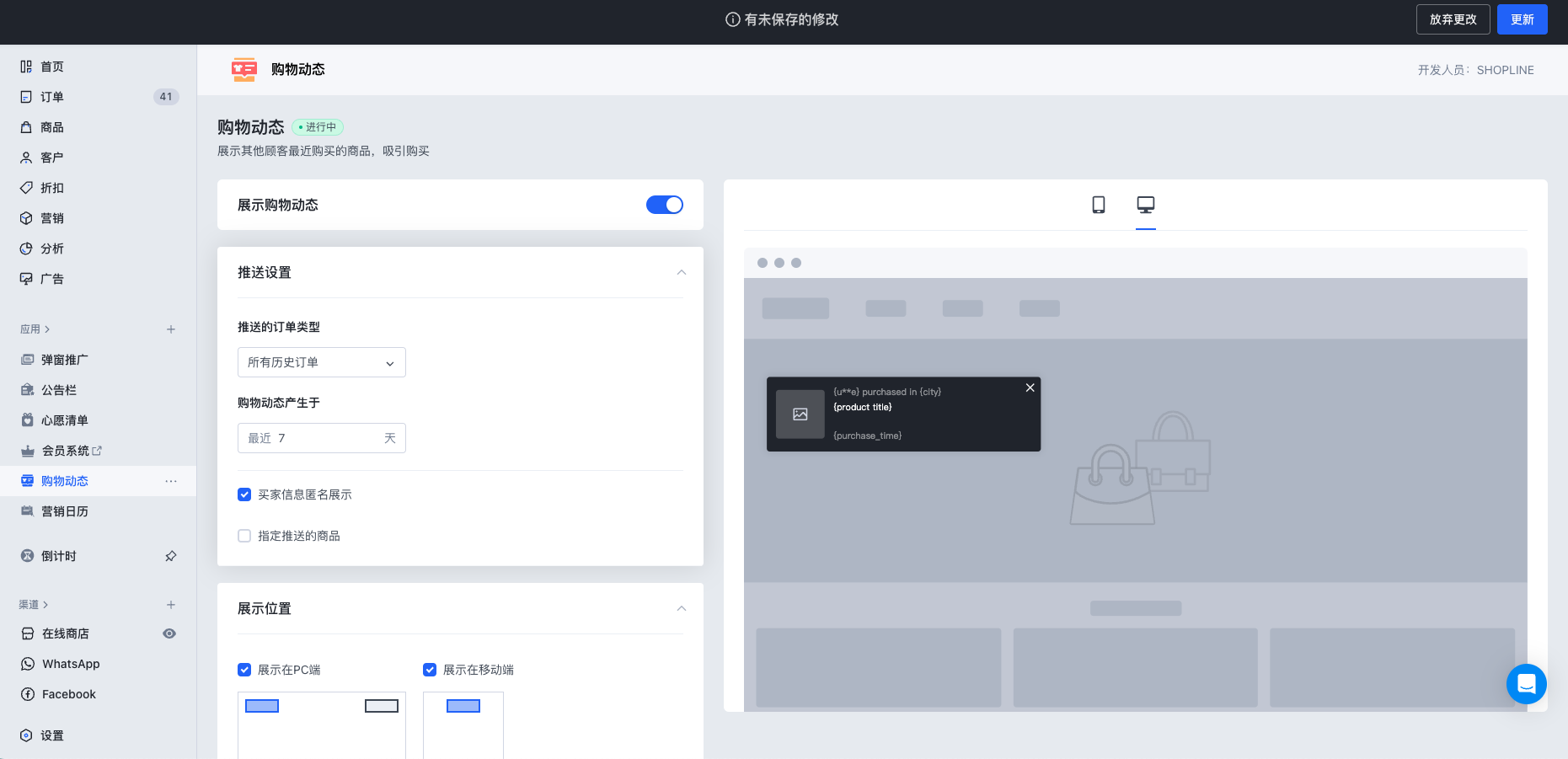Open Facebook channel icon
The image size is (1568, 759).
pos(28,694)
